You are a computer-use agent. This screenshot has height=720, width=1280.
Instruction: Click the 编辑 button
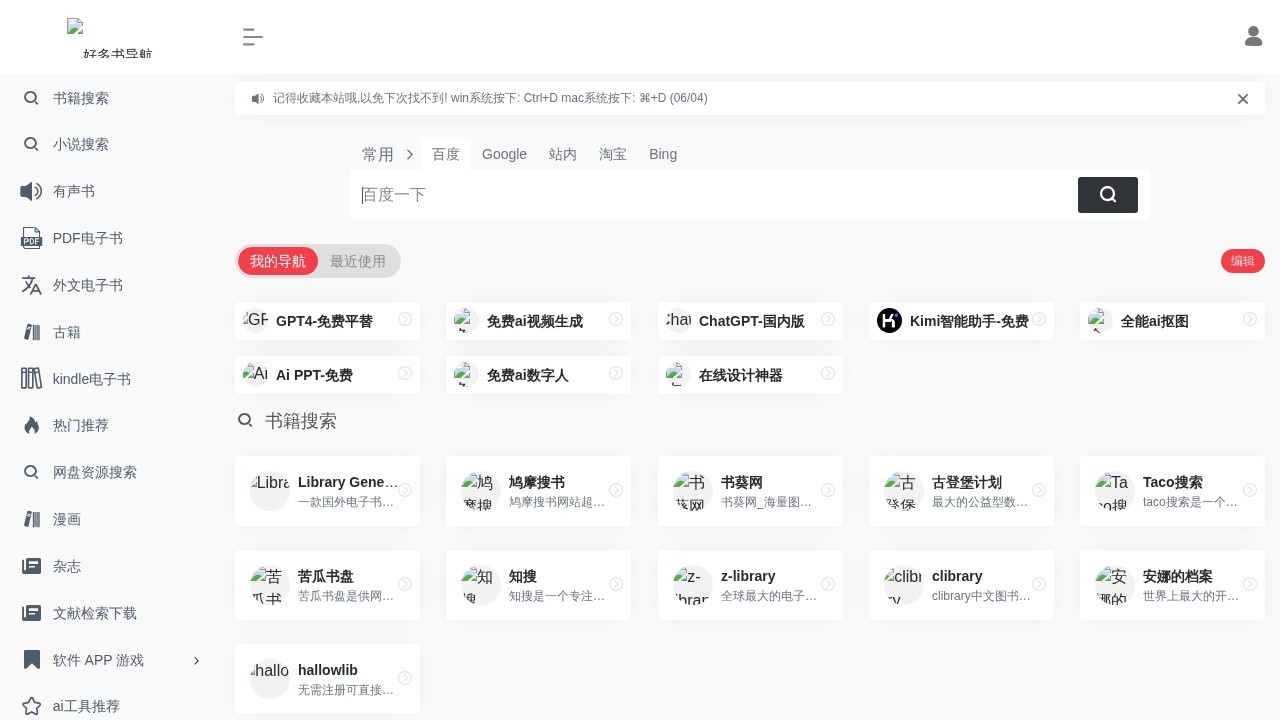(x=1242, y=261)
